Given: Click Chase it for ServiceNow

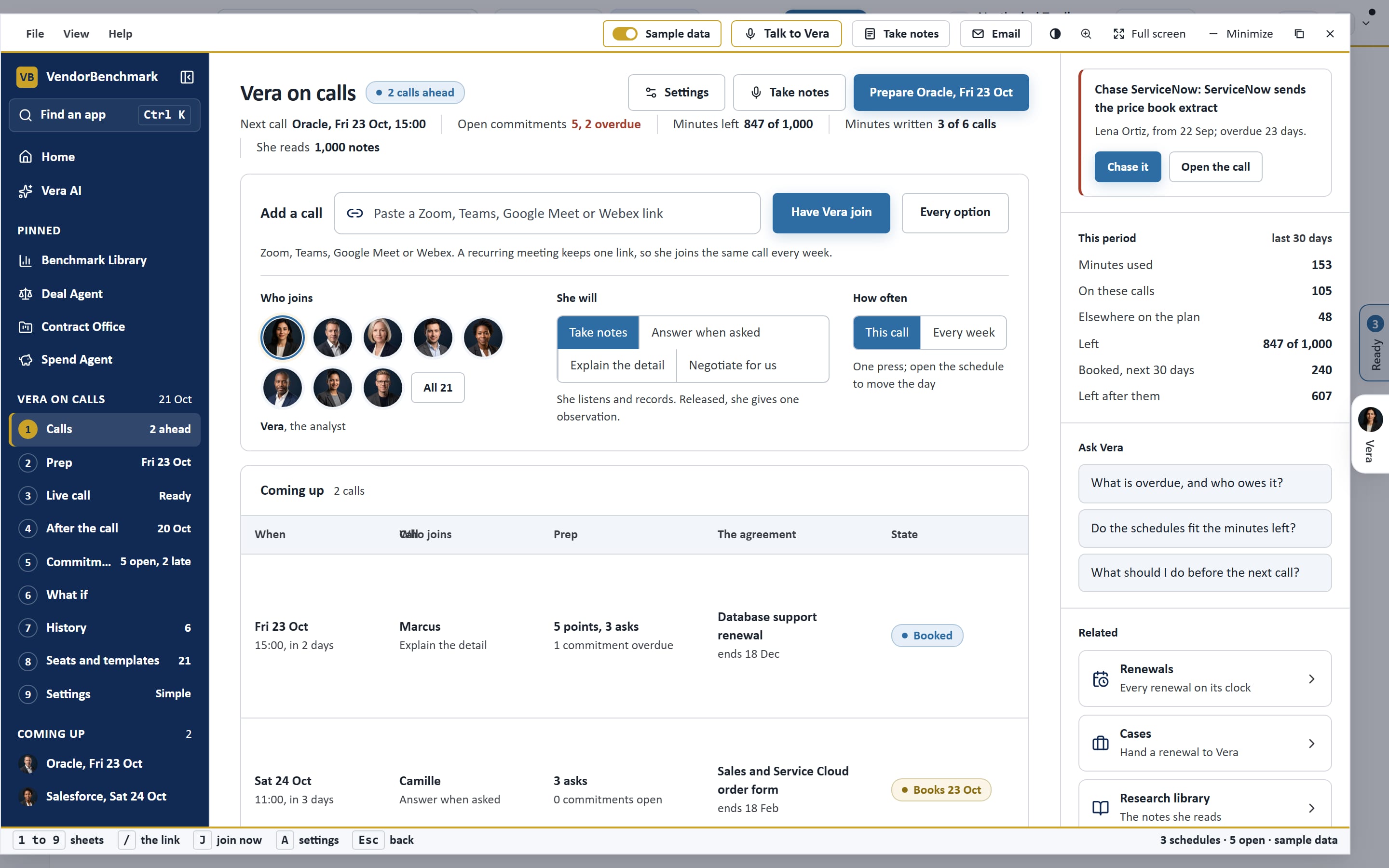Looking at the screenshot, I should click(1127, 167).
